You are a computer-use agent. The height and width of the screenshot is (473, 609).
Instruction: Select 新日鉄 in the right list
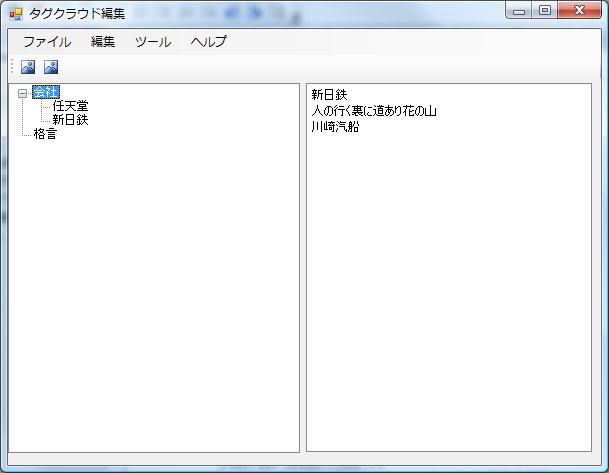coord(329,95)
